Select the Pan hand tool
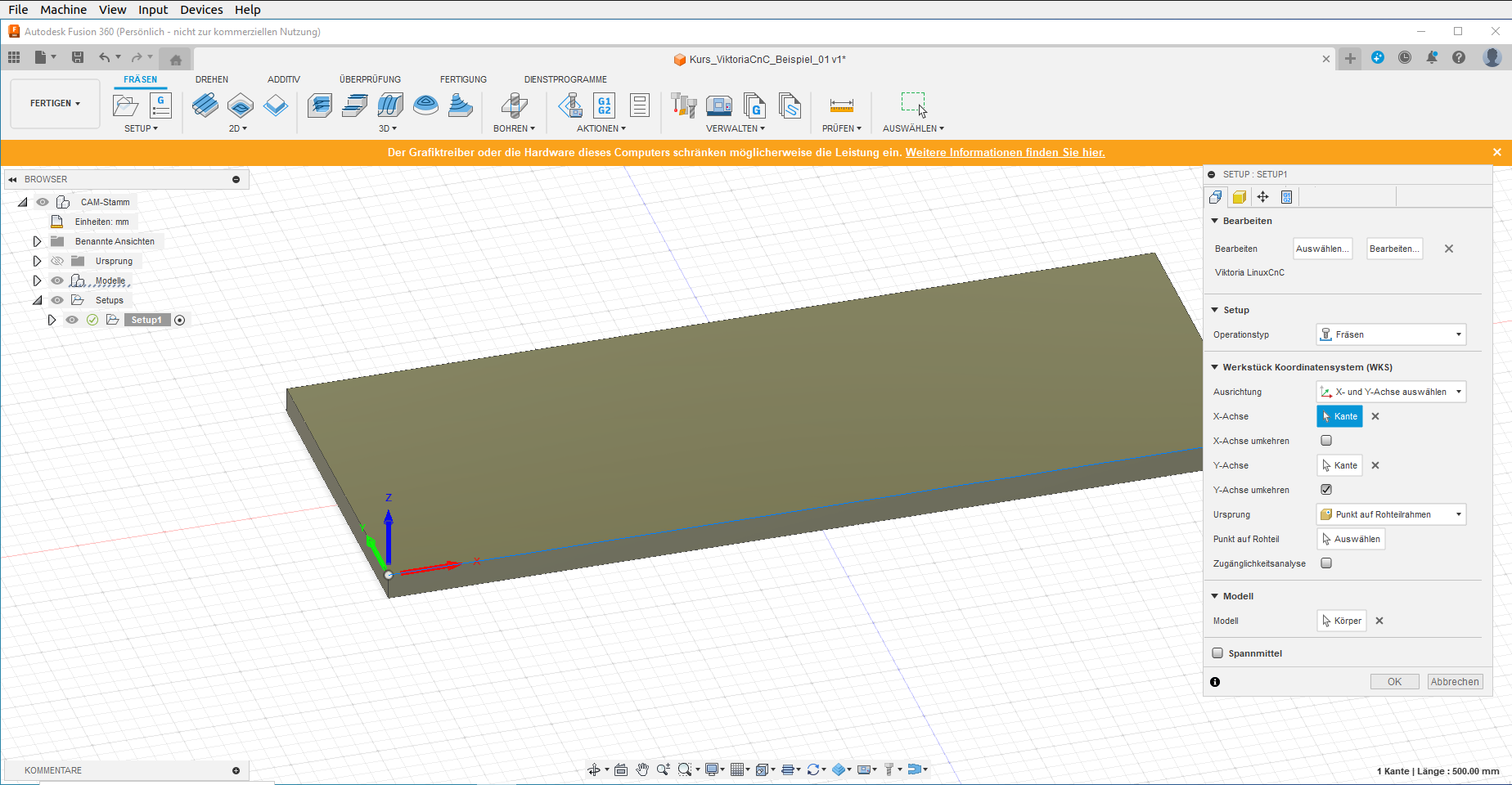The width and height of the screenshot is (1512, 785). (x=642, y=769)
